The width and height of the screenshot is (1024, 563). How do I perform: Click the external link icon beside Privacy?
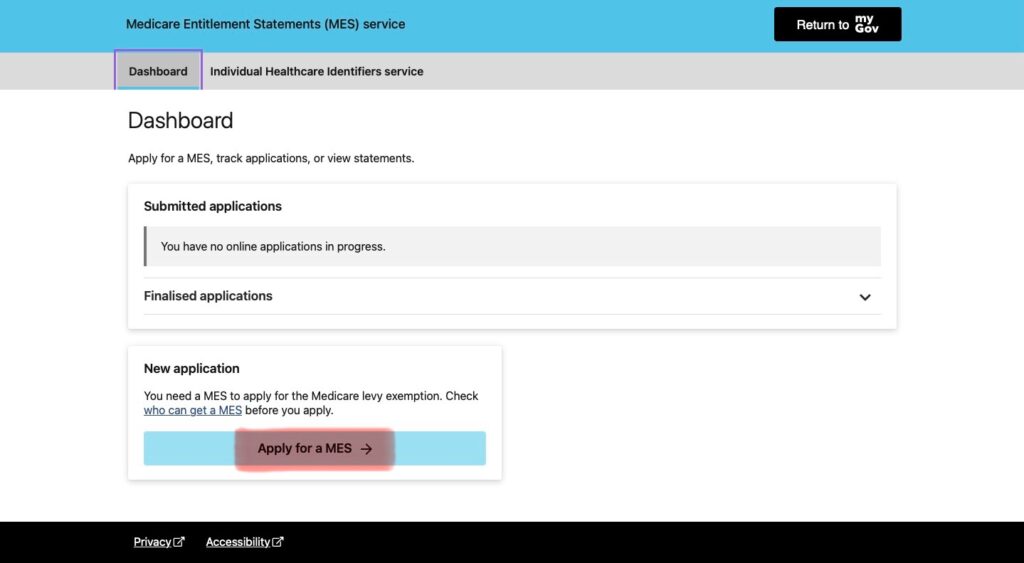point(179,541)
